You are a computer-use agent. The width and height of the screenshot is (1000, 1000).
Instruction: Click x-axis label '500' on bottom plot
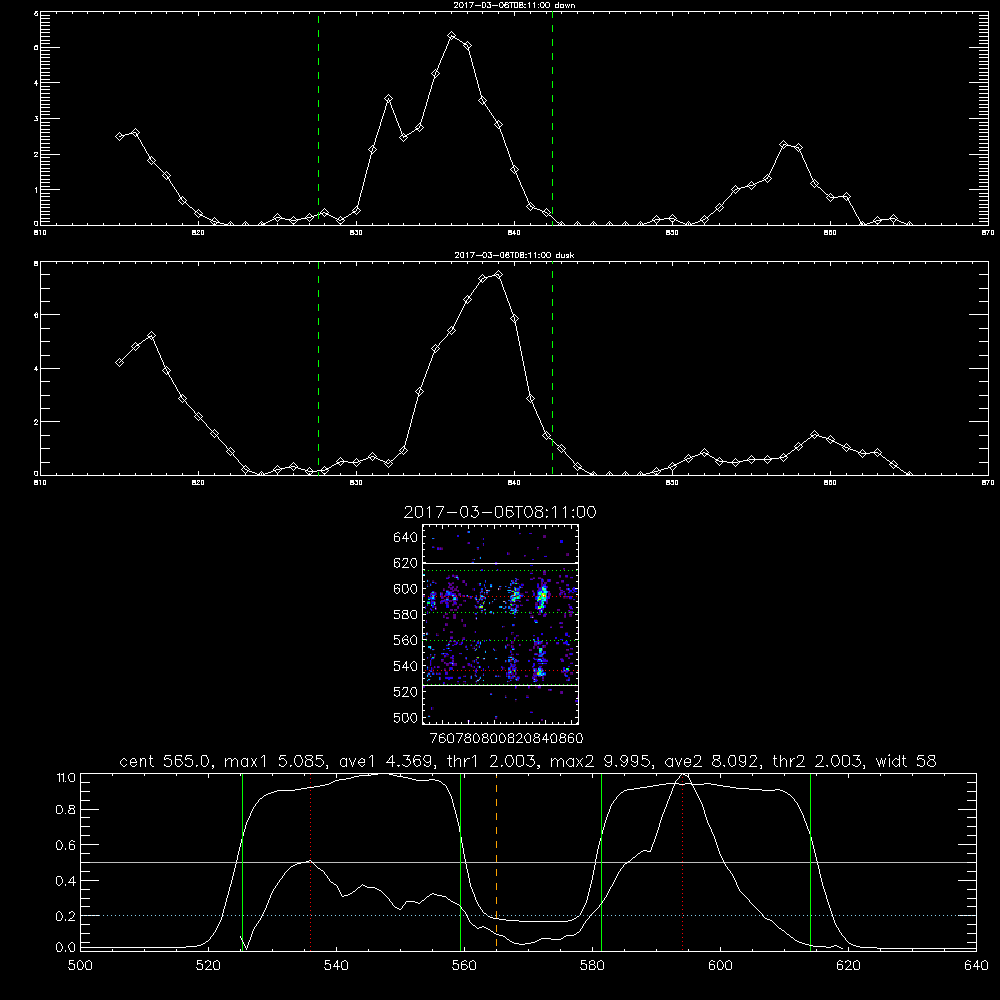tap(80, 966)
